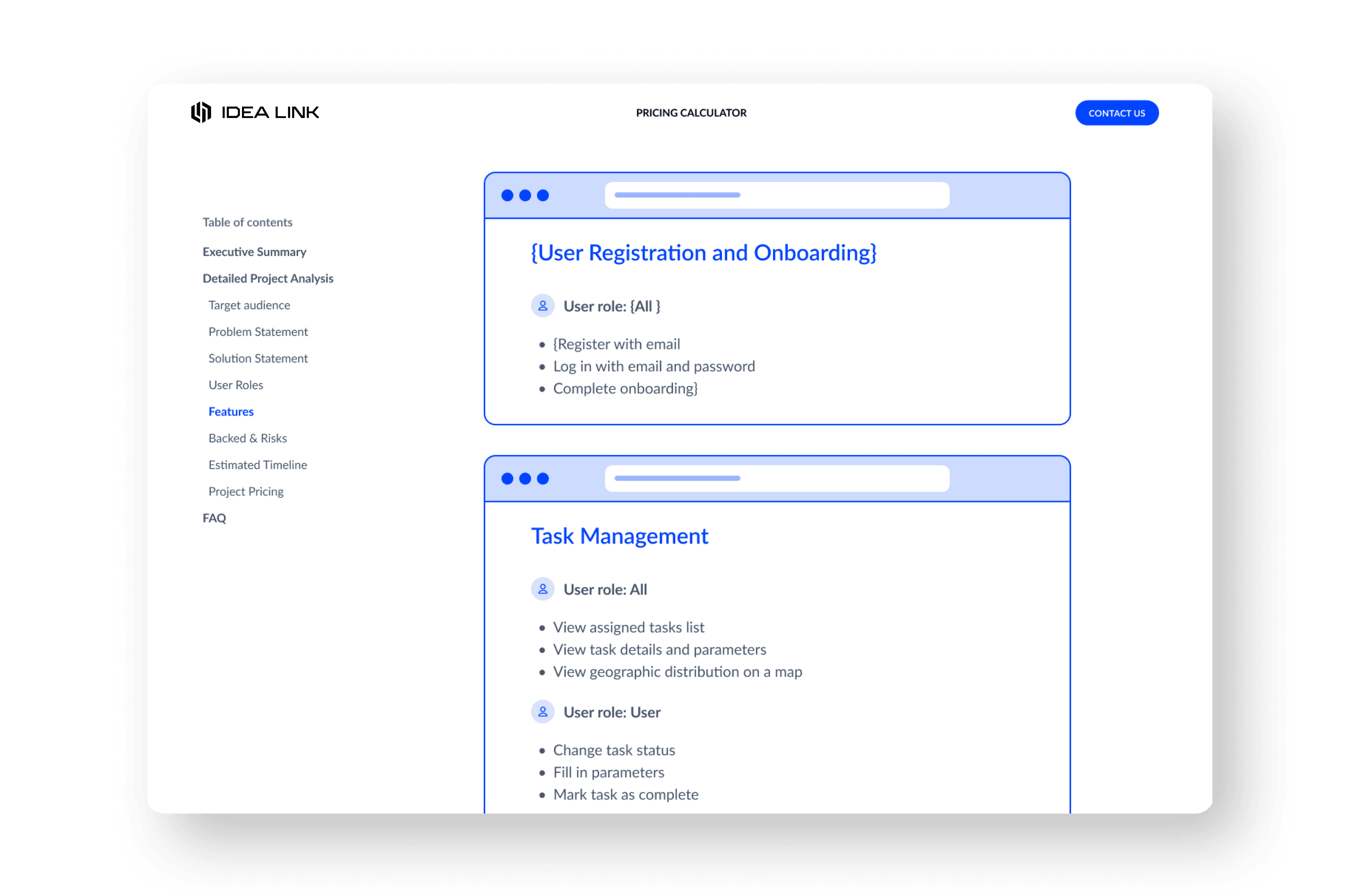
Task: Click the address bar in the Registration card
Action: click(777, 195)
